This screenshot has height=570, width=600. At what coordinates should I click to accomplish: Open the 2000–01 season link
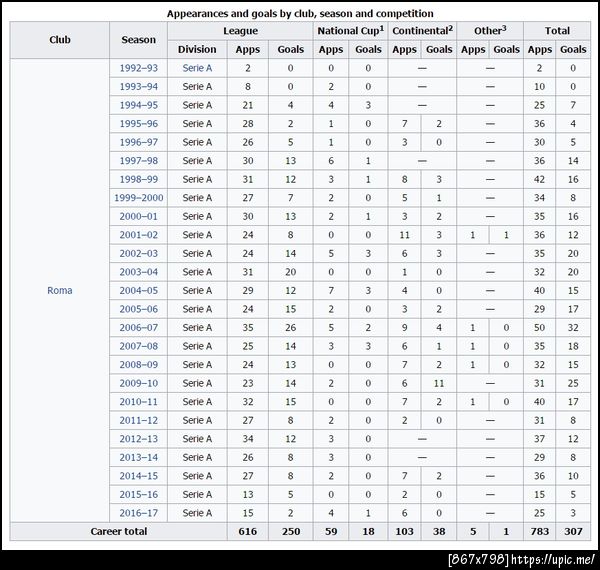click(x=139, y=217)
